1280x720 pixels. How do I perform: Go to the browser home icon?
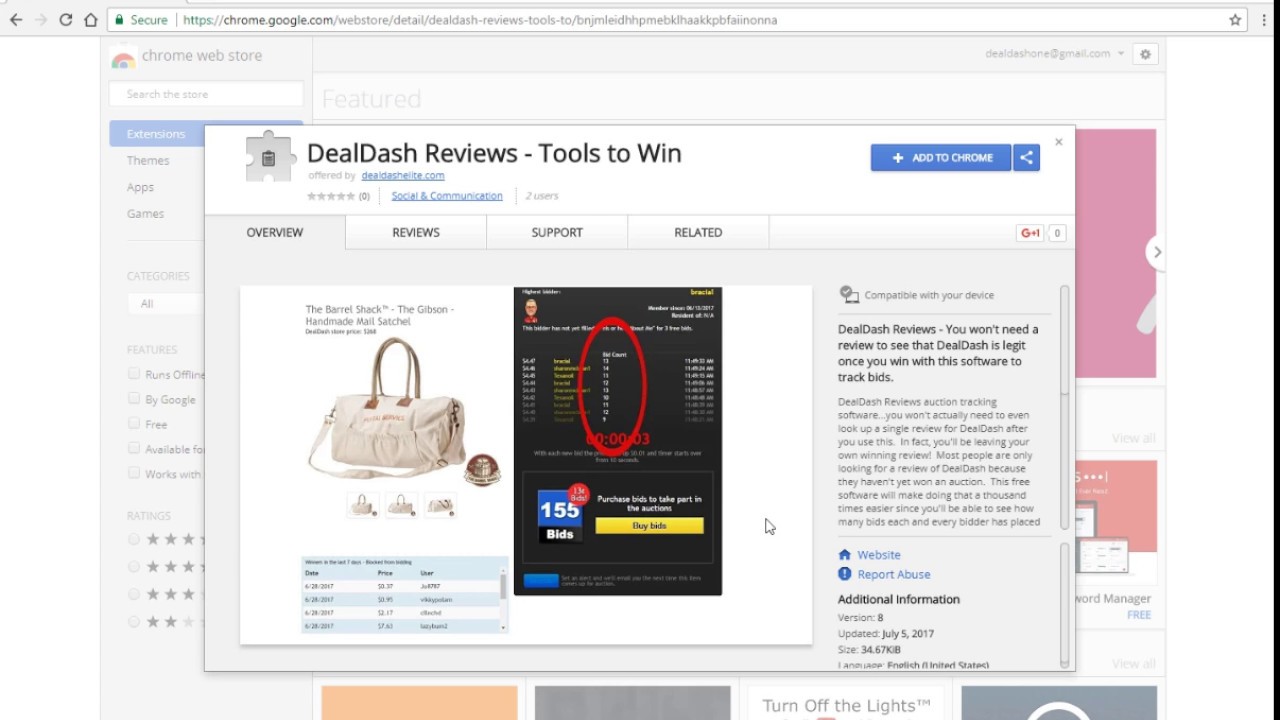pos(91,20)
